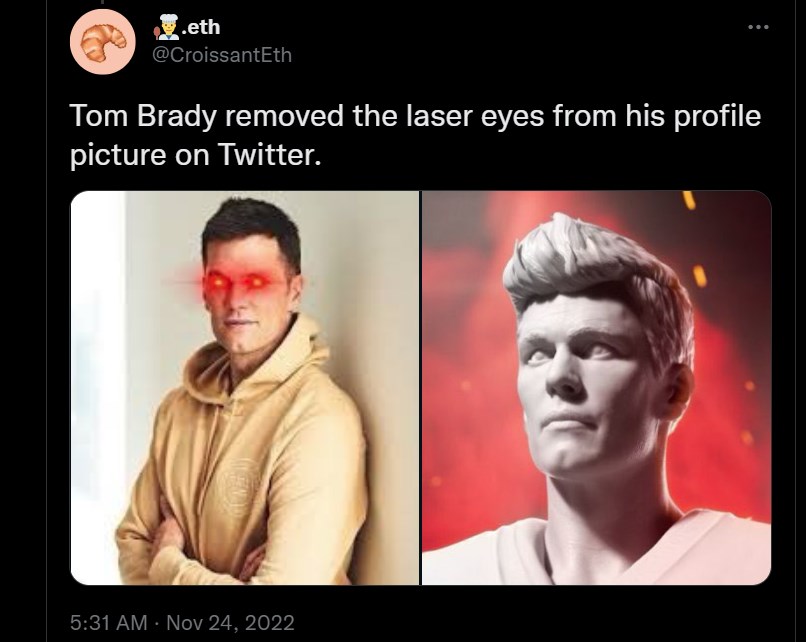The width and height of the screenshot is (806, 642).
Task: Open the right white statue image
Action: coord(596,388)
